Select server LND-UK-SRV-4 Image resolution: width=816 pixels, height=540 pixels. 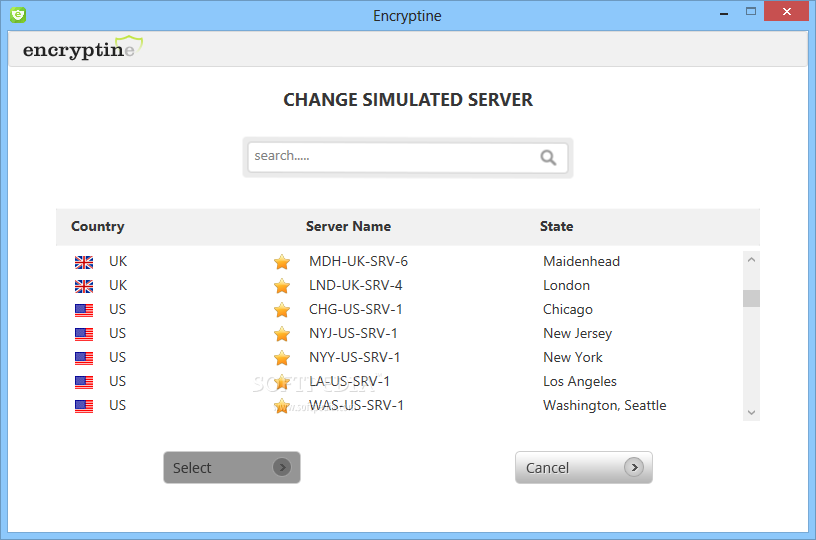[x=355, y=285]
